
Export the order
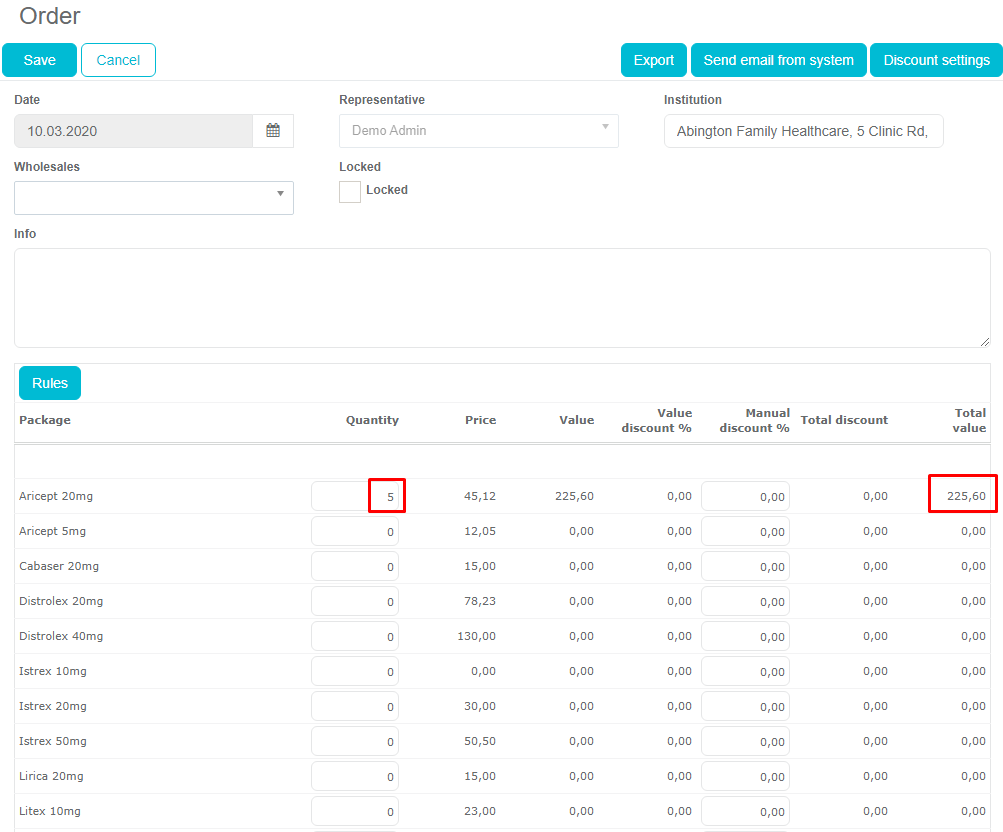click(x=654, y=60)
